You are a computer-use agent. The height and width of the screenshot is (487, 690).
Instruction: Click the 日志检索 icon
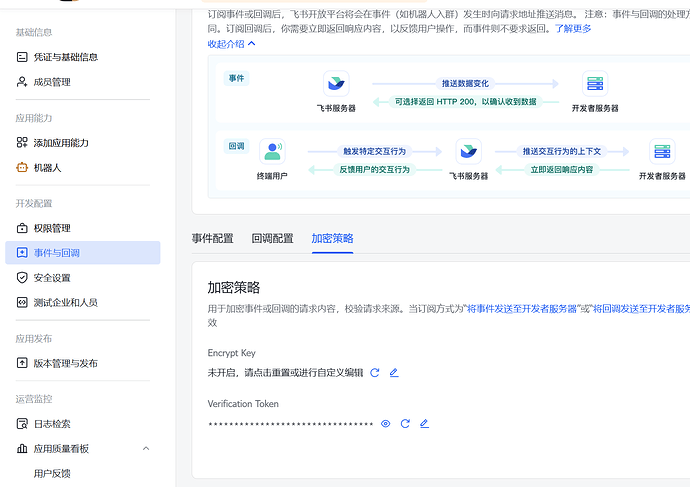point(22,424)
